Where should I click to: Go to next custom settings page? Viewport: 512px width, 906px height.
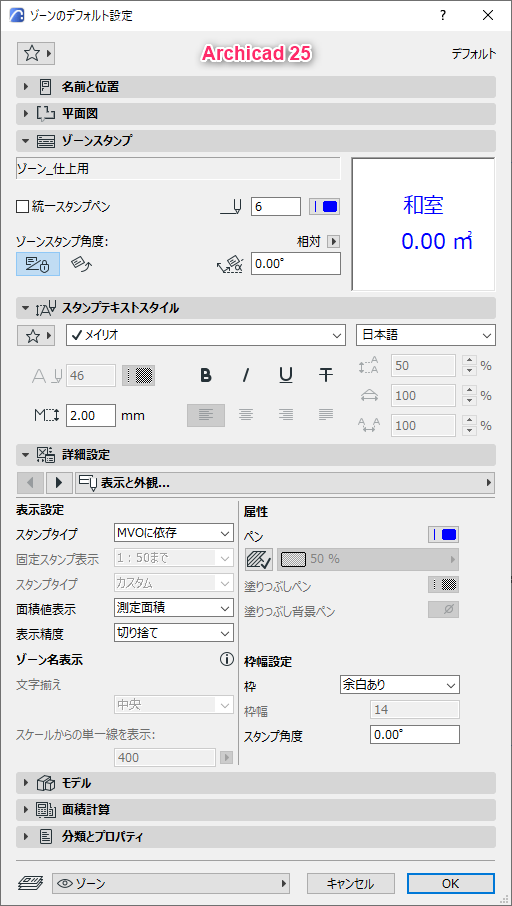[59, 482]
